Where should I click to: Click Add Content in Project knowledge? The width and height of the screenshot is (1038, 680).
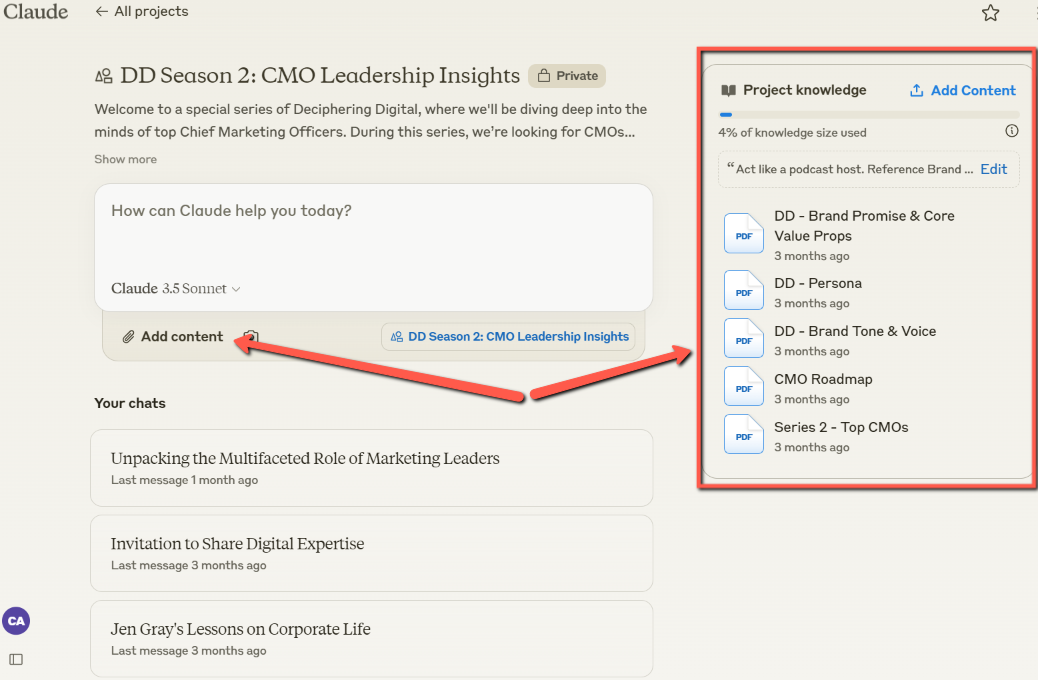(962, 90)
